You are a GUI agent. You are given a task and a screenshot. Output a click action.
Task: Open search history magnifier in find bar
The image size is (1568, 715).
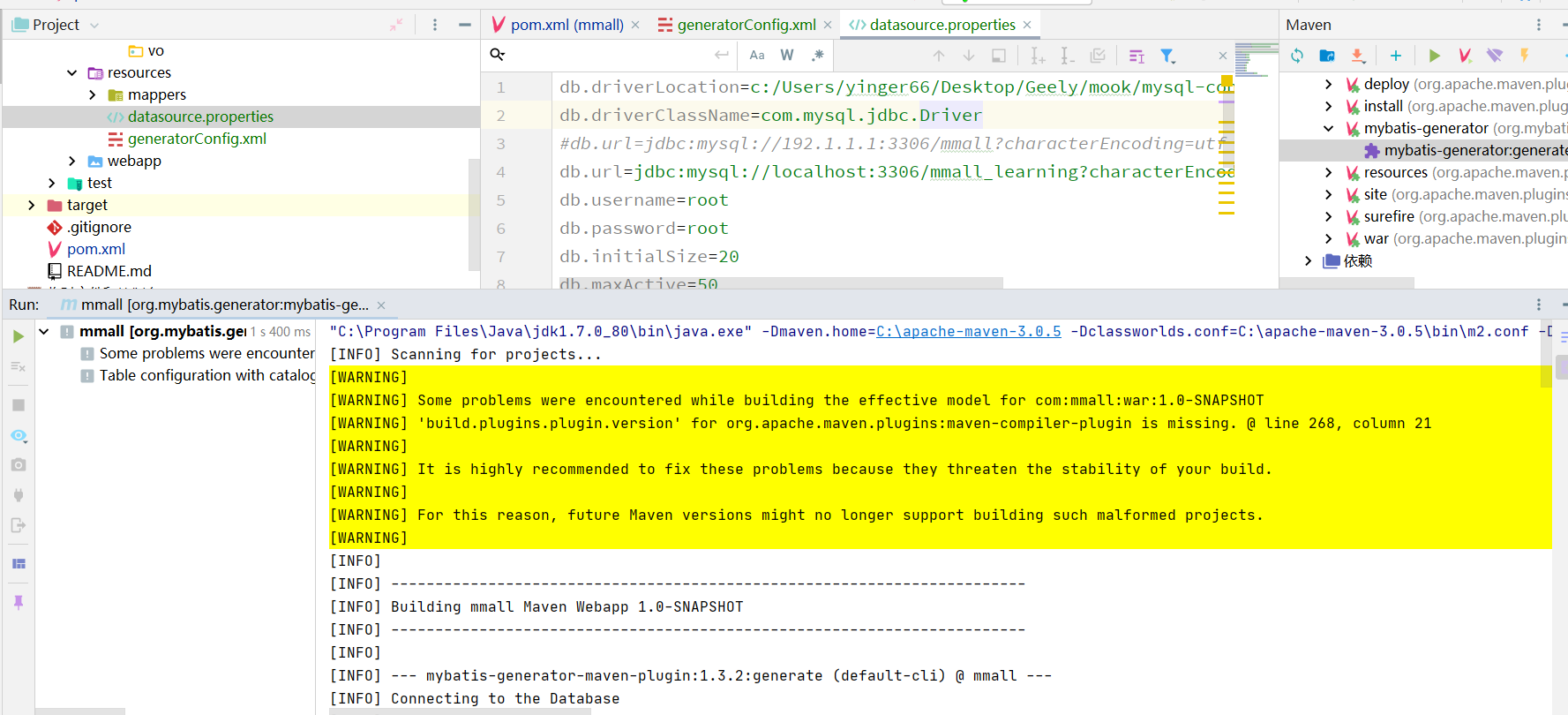coord(498,55)
